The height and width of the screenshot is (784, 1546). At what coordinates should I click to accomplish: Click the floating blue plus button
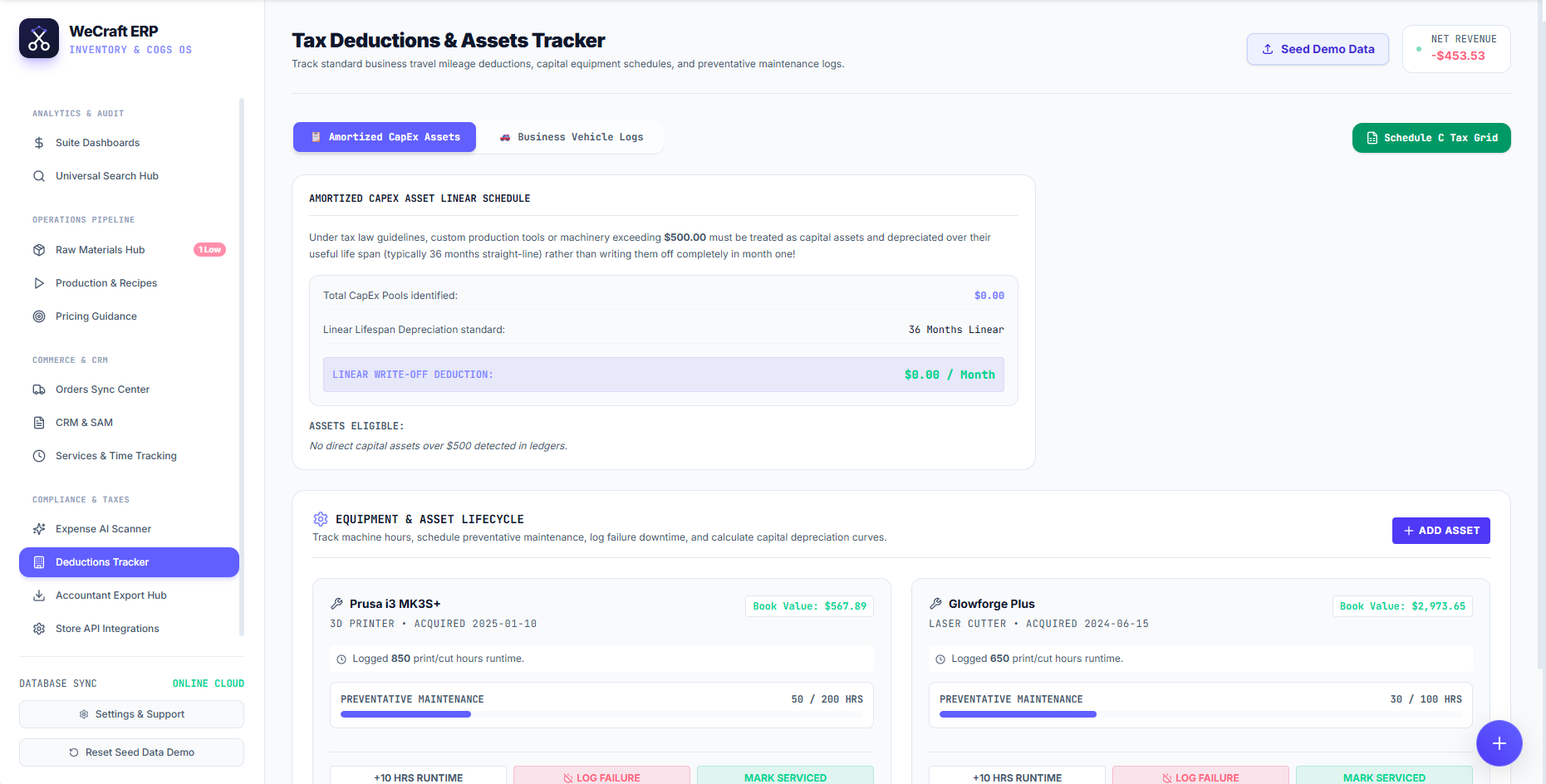click(x=1499, y=743)
